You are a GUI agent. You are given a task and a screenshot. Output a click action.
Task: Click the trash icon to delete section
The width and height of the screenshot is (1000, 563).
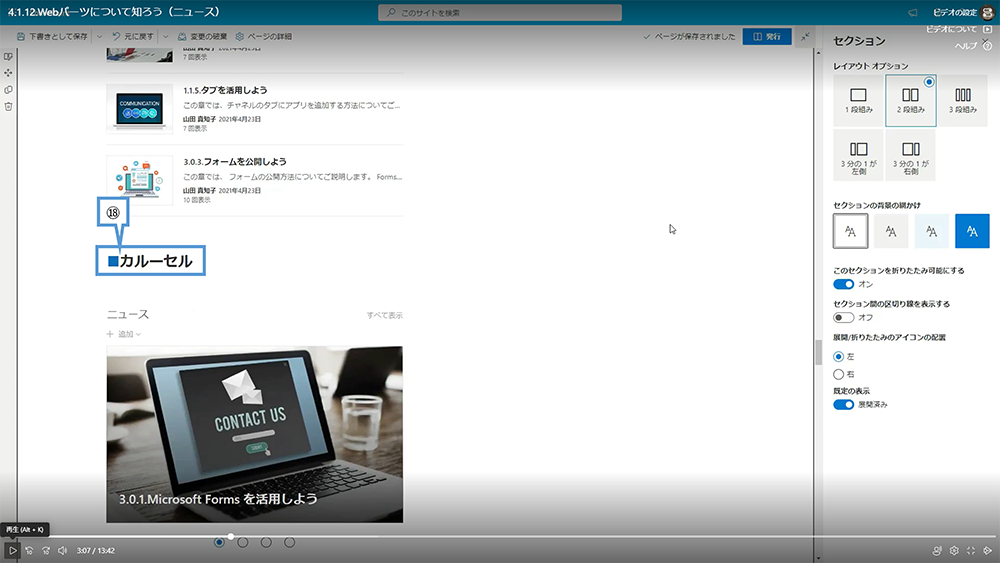pos(8,106)
